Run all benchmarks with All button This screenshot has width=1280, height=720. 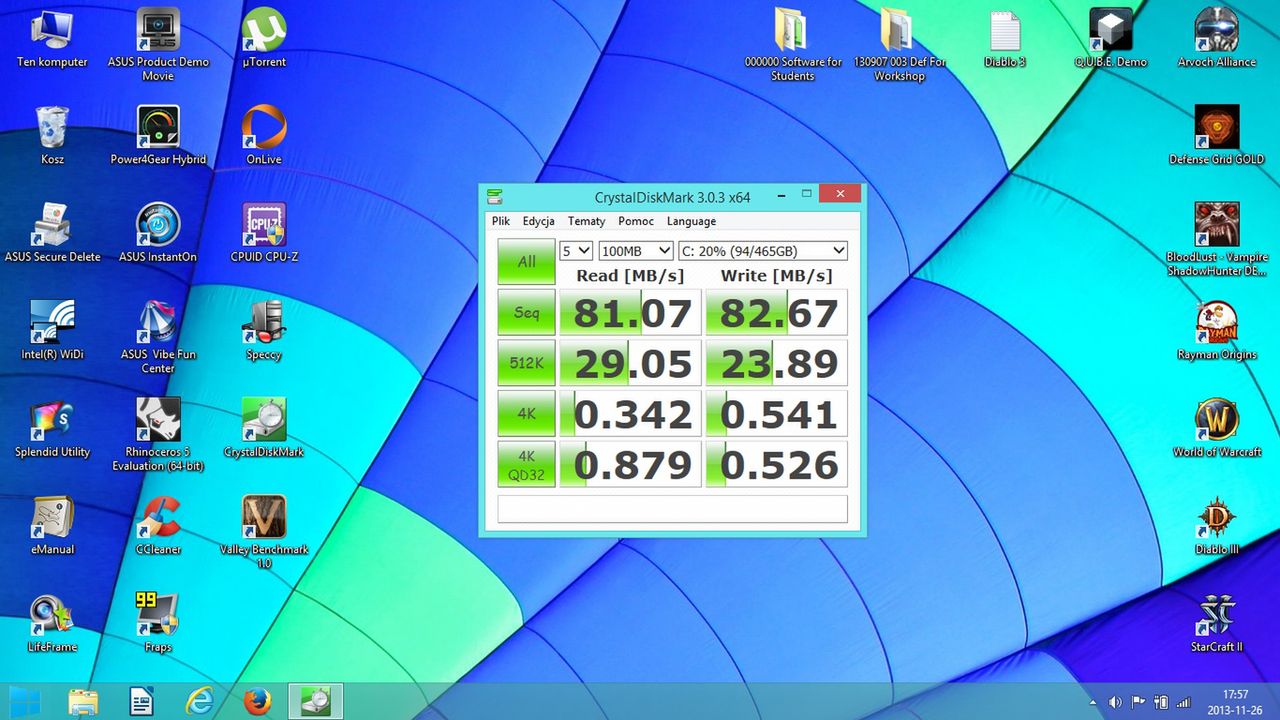click(526, 262)
